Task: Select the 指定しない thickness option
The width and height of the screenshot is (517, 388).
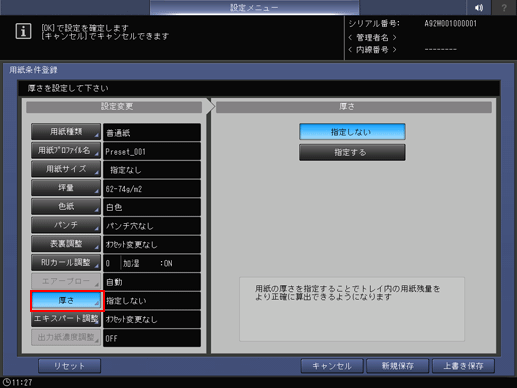Action: pos(352,132)
